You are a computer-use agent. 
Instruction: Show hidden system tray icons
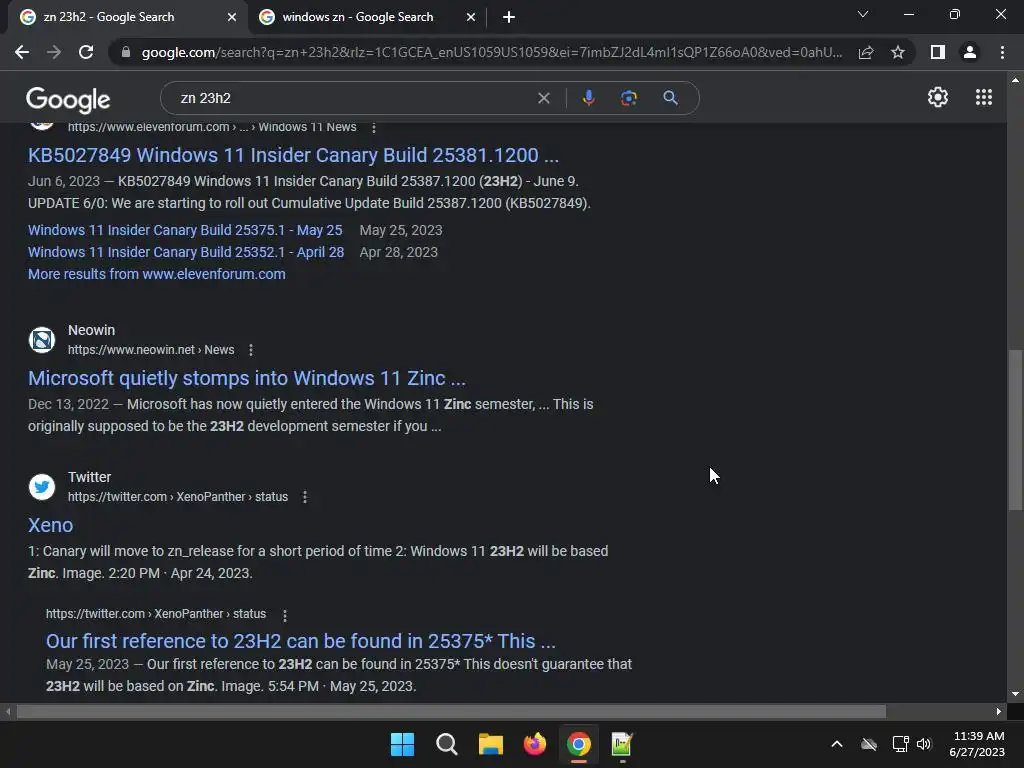pyautogui.click(x=837, y=744)
